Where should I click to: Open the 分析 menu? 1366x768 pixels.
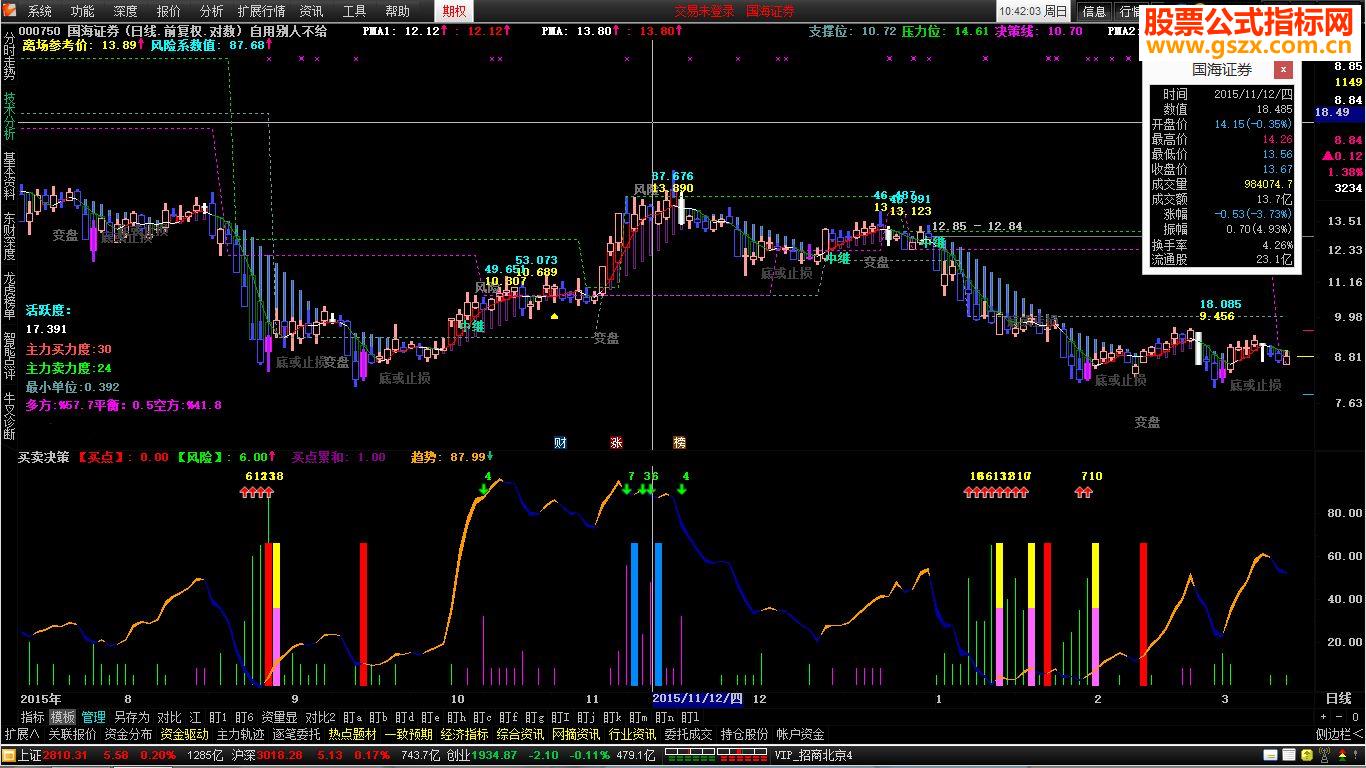212,11
